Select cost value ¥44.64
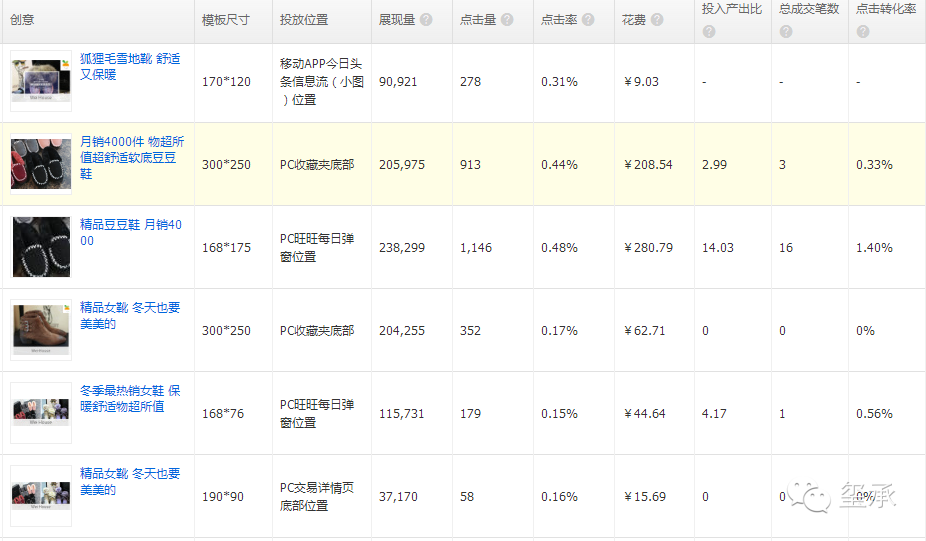Viewport: 926px width, 541px height. pyautogui.click(x=644, y=413)
